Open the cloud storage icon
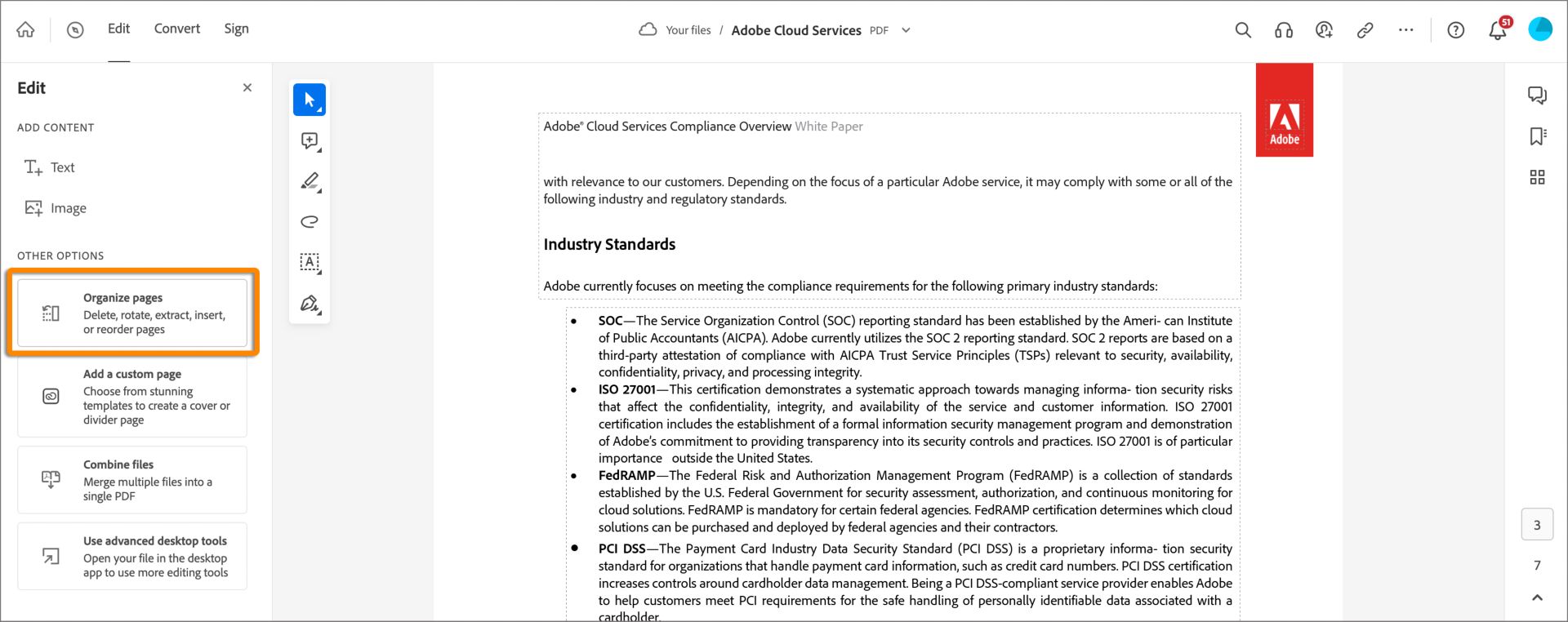Viewport: 1568px width, 622px height. (648, 30)
